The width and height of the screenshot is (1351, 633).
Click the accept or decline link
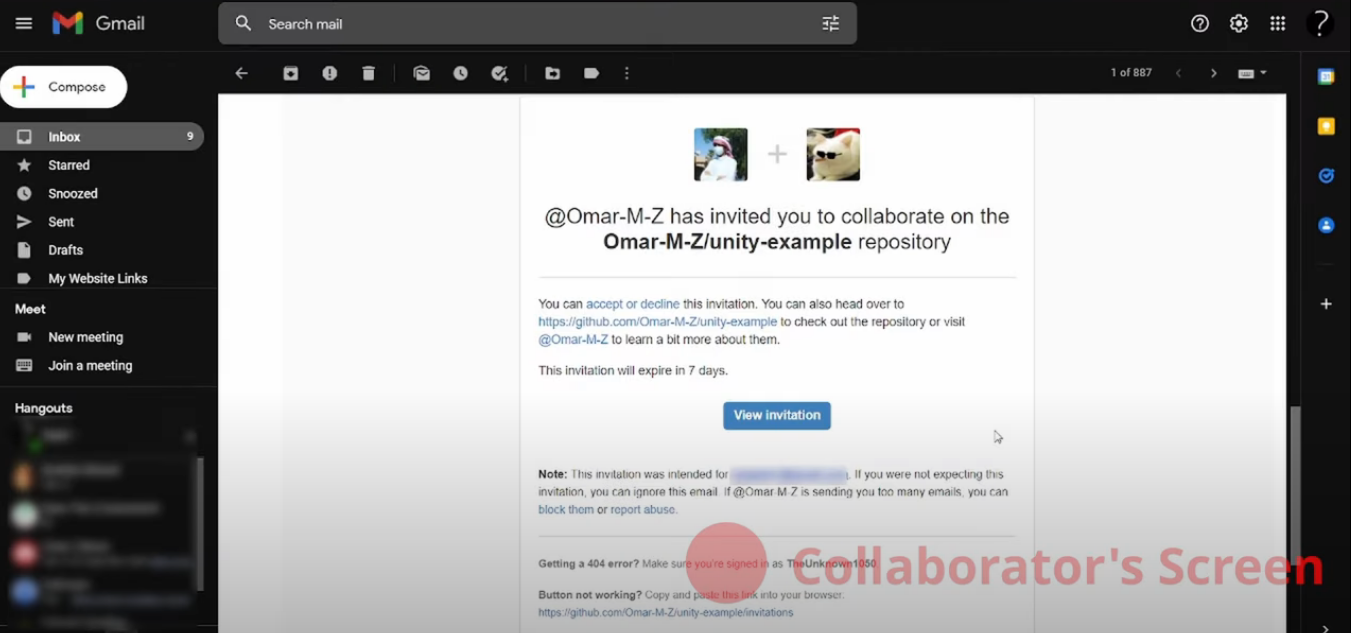[x=633, y=304]
